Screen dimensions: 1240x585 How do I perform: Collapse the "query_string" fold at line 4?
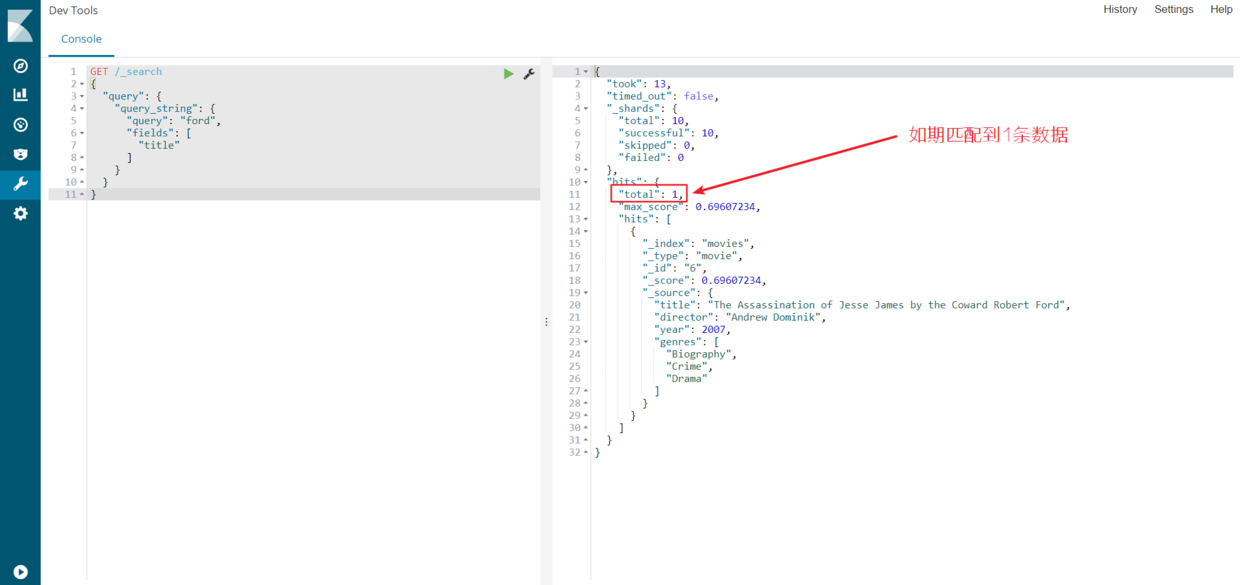pos(82,108)
